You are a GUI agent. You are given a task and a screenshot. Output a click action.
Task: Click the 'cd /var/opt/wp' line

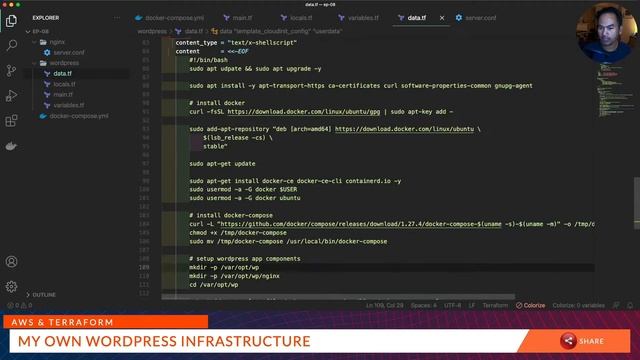point(214,284)
